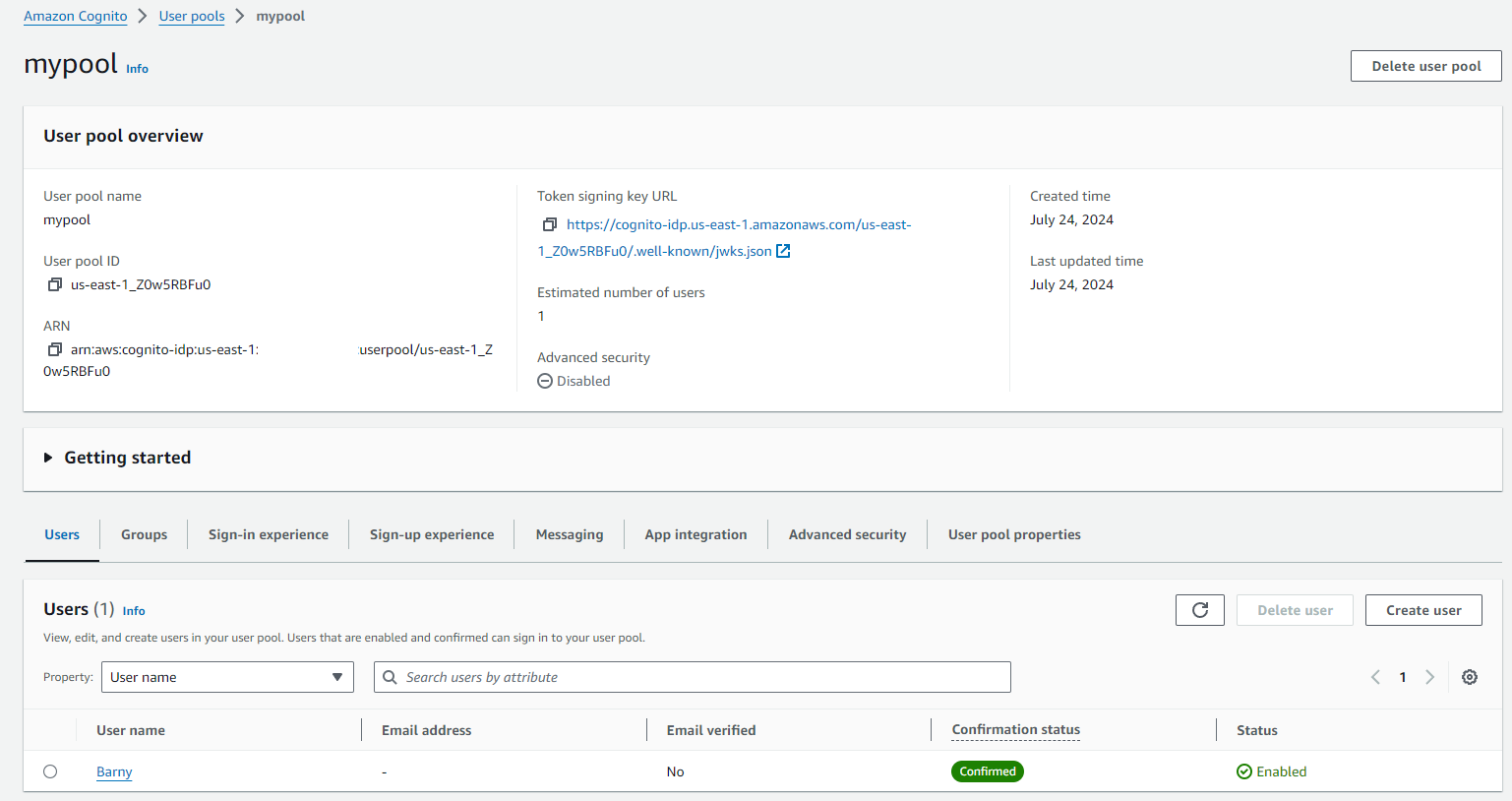Click the us-east-1_Z0w5RBFu0 pool ID text
The width and height of the screenshot is (1512, 801).
pyautogui.click(x=141, y=284)
